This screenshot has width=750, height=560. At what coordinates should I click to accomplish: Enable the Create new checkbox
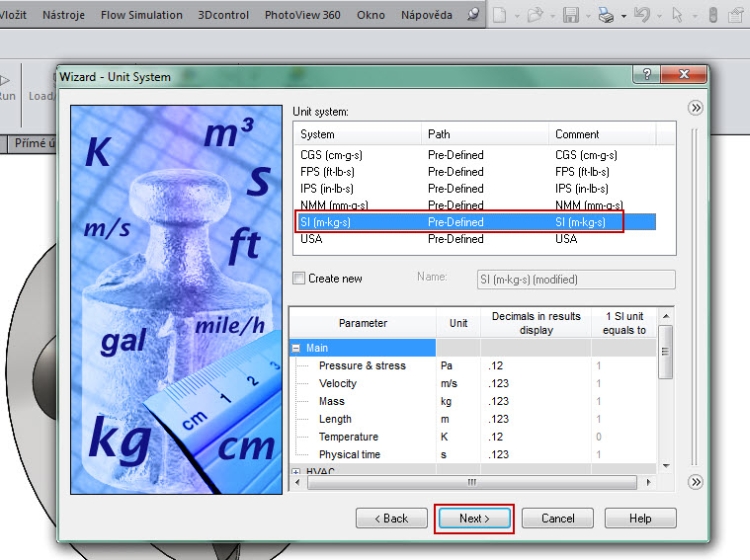pyautogui.click(x=298, y=278)
